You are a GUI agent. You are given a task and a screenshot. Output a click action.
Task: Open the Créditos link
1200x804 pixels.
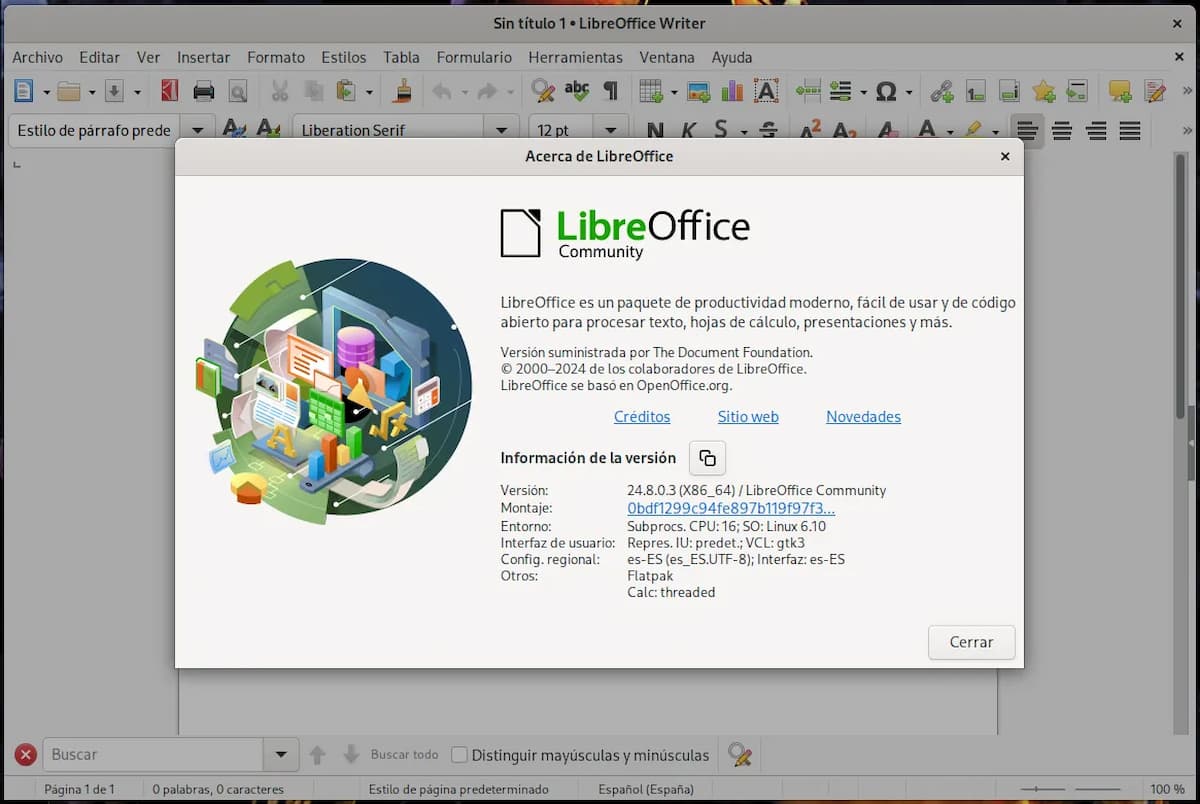[642, 417]
